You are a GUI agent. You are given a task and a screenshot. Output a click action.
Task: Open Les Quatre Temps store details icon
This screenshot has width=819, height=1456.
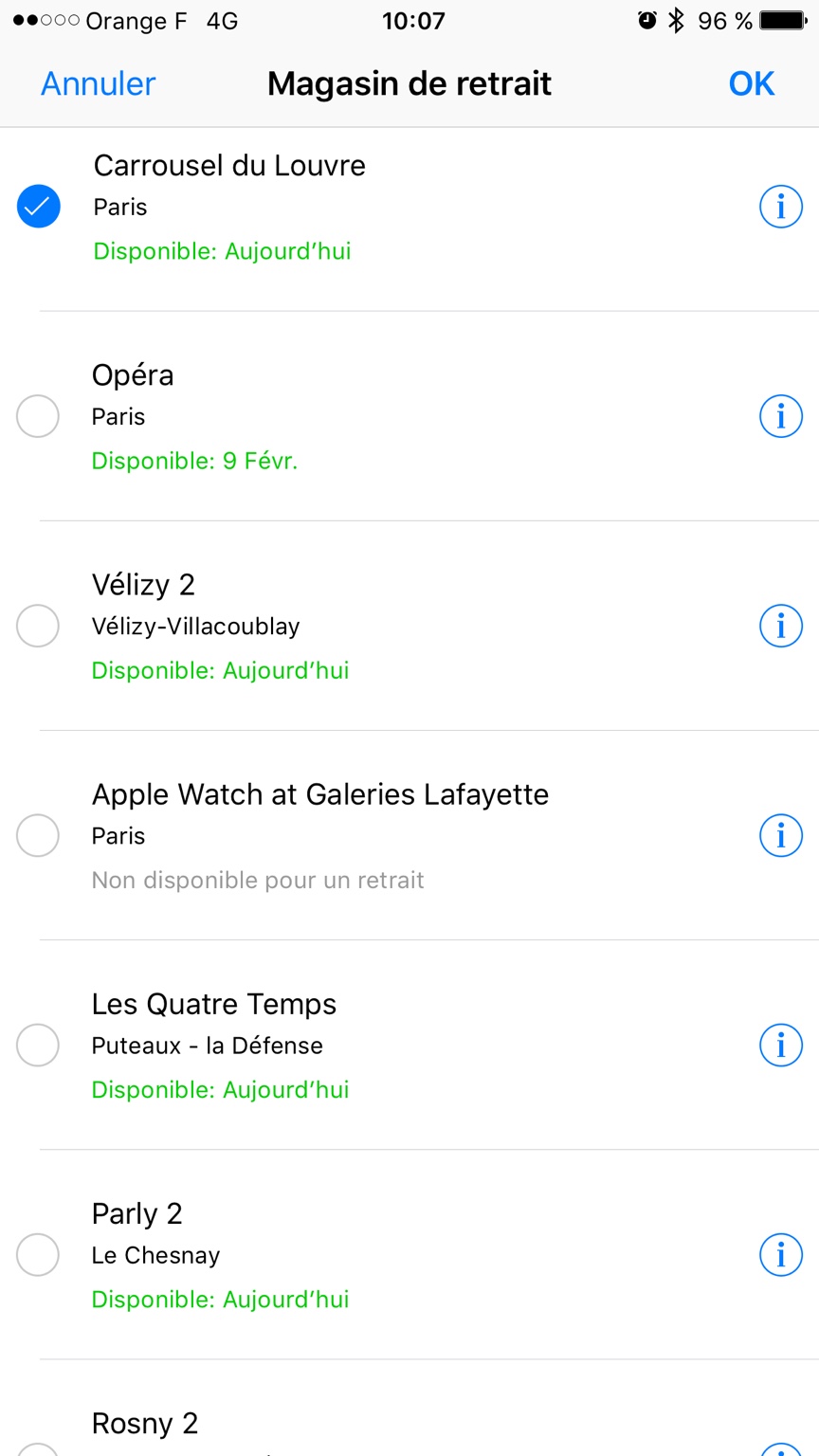click(781, 1045)
